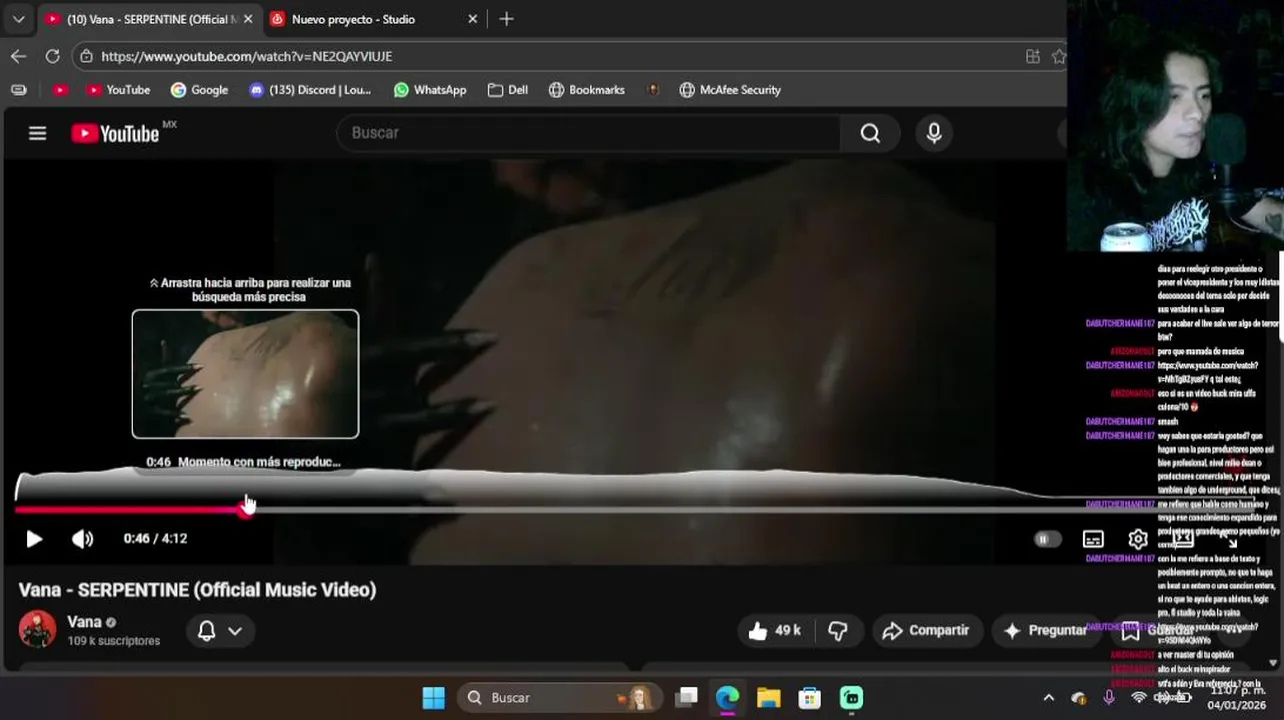Screen dimensions: 1284x720
Task: Click inside the Buscar search field
Action: [588, 133]
